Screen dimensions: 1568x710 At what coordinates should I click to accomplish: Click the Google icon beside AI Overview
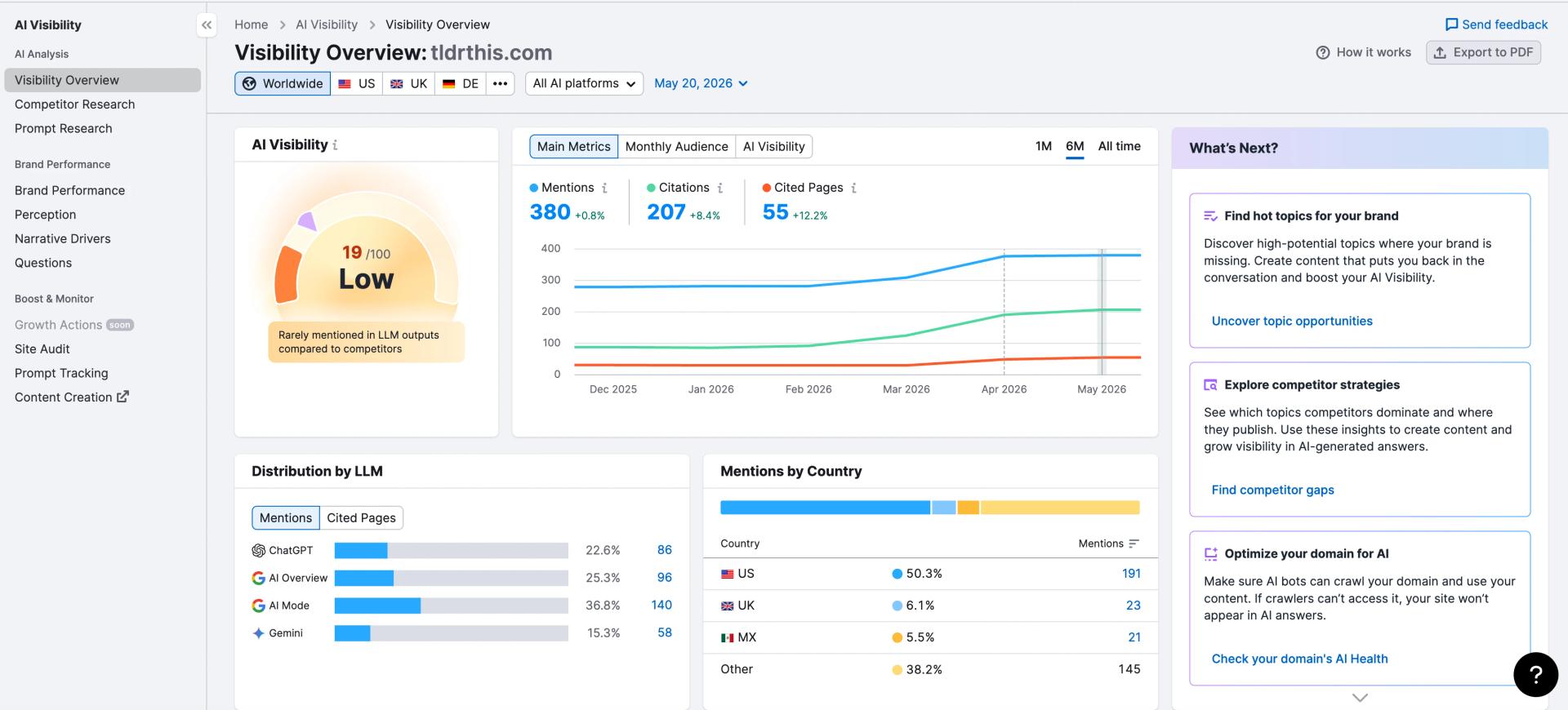(259, 579)
